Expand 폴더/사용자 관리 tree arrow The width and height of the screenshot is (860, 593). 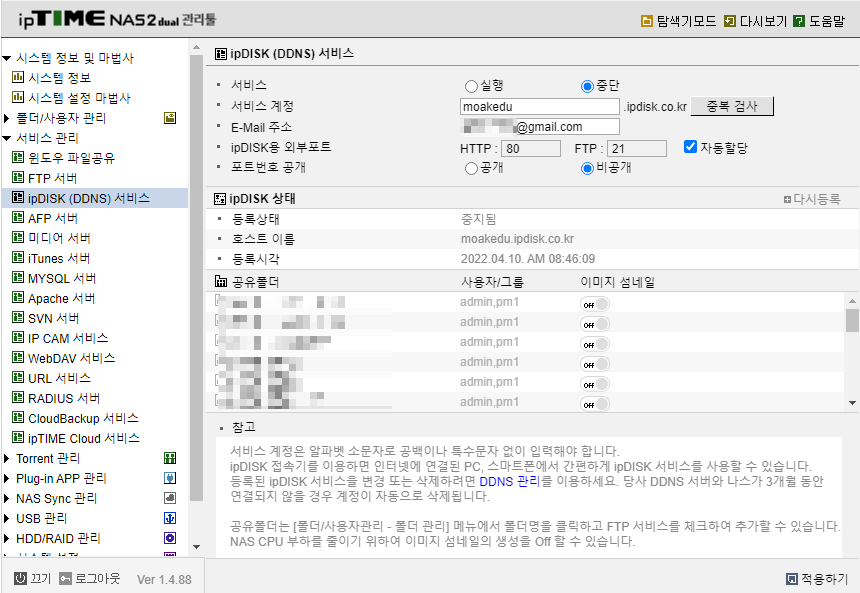point(7,118)
